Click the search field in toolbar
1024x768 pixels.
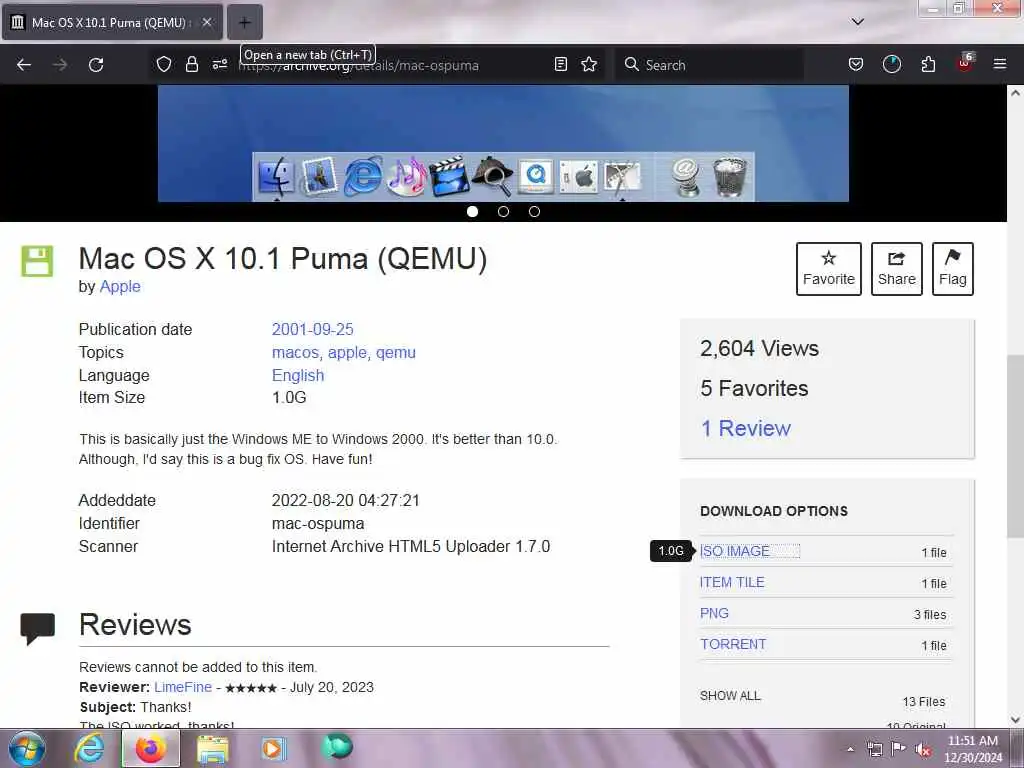(710, 65)
